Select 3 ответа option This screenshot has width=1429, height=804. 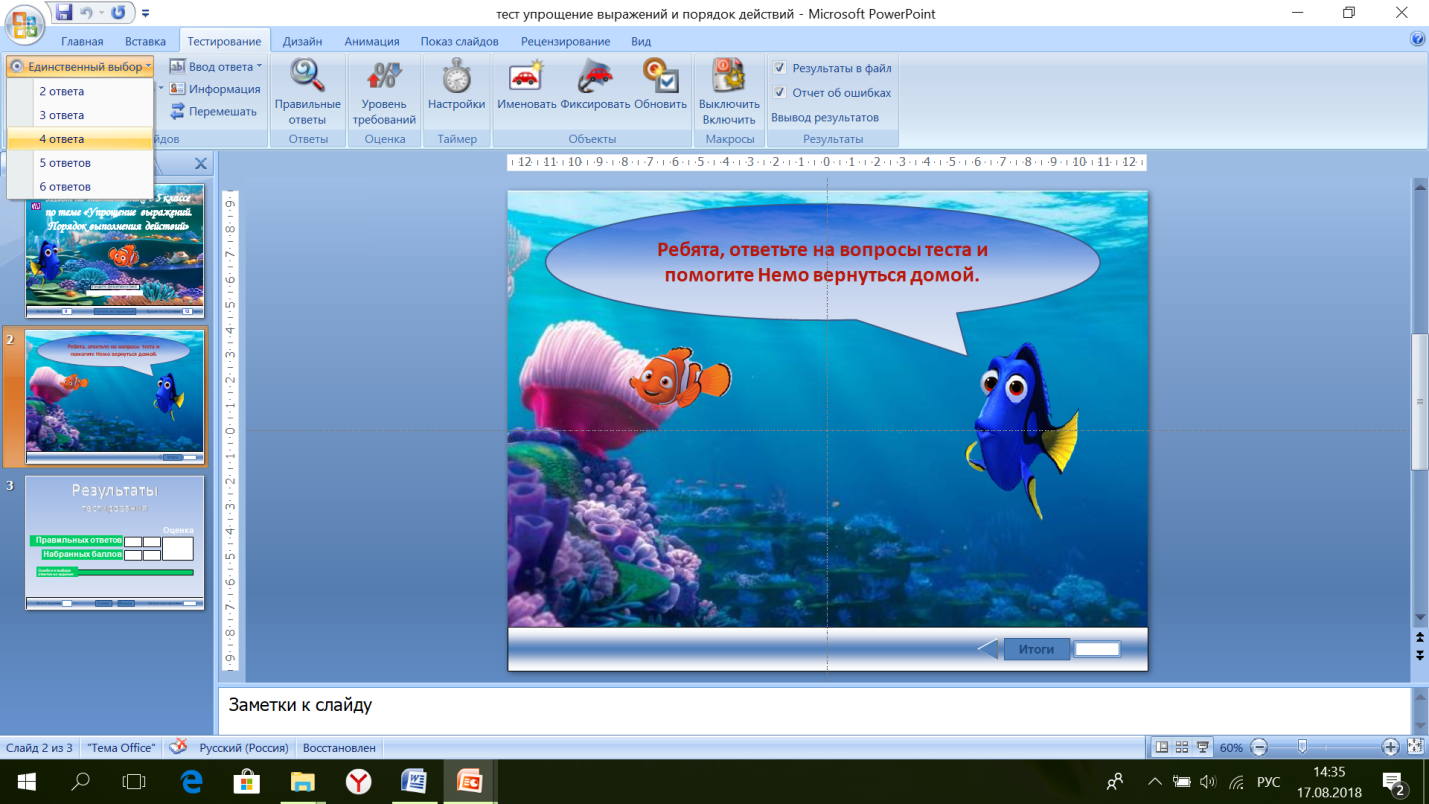[x=80, y=115]
